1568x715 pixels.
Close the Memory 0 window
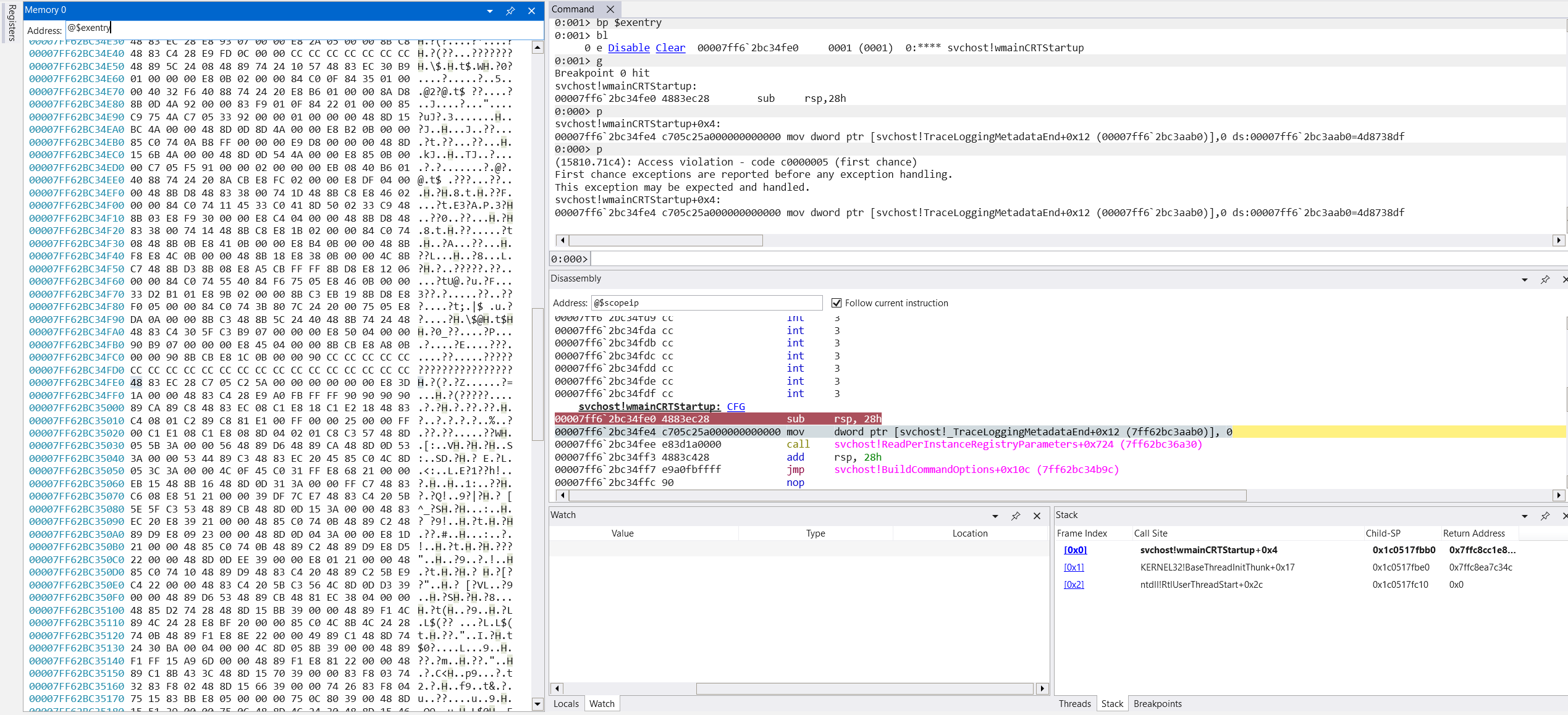pos(531,10)
